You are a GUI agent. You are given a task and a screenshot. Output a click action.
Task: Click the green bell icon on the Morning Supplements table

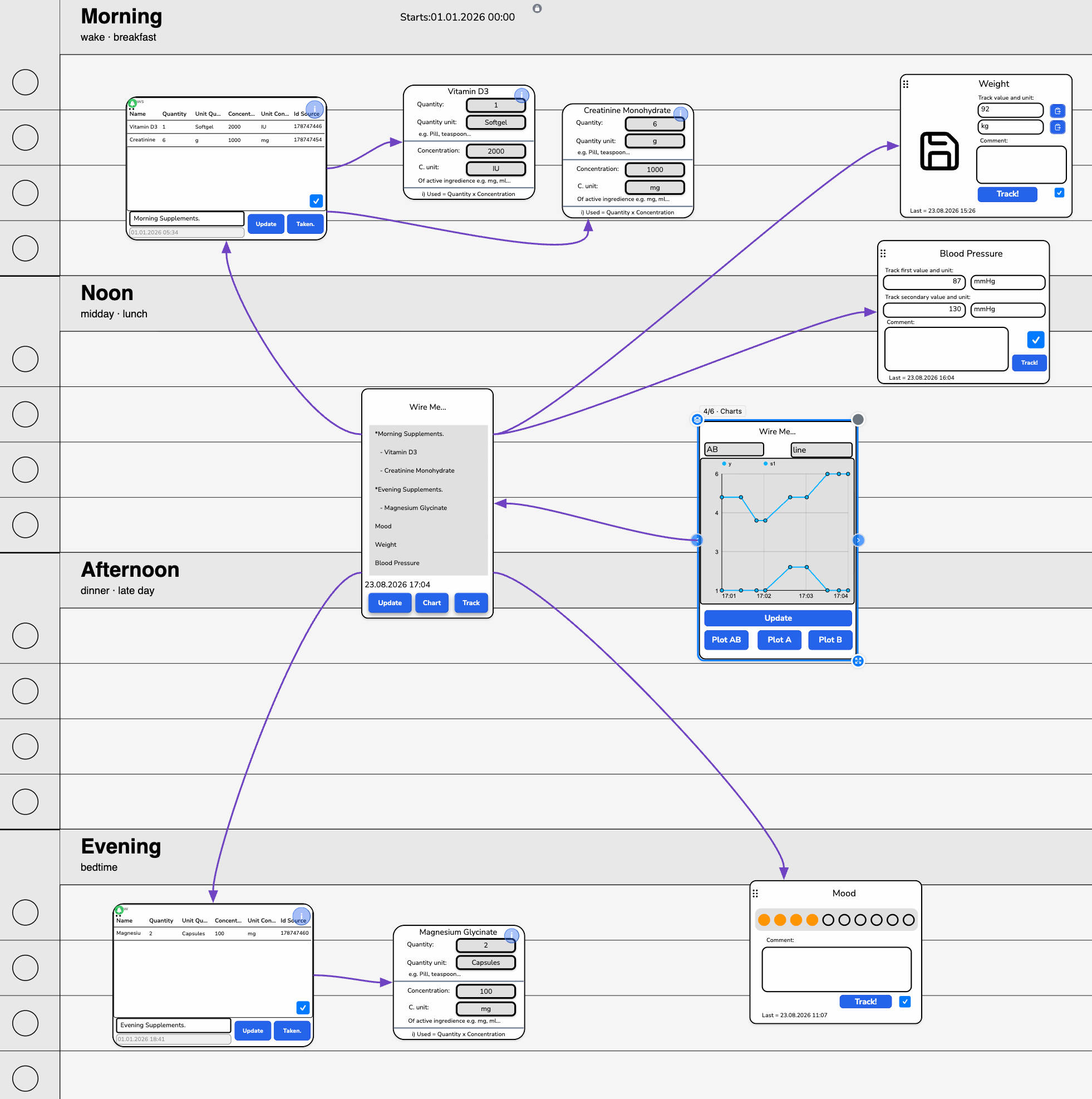point(132,104)
